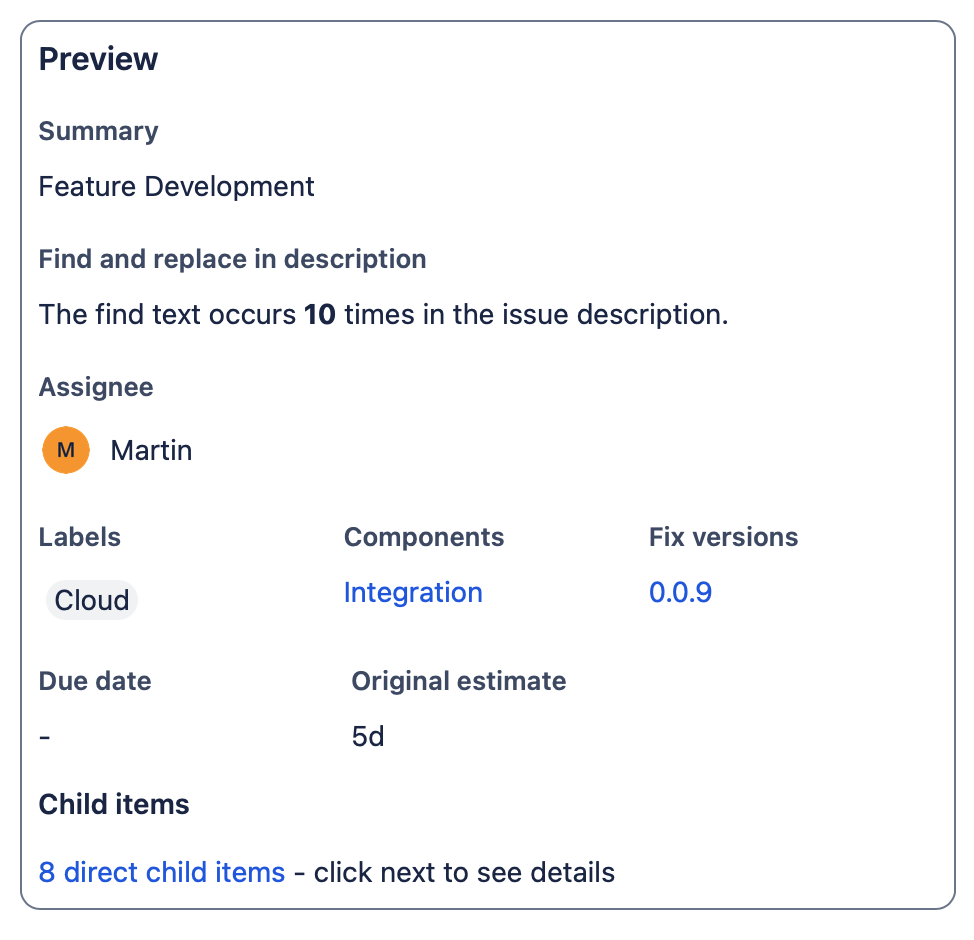Select the Feature Development summary text
The height and width of the screenshot is (940, 974).
(176, 186)
